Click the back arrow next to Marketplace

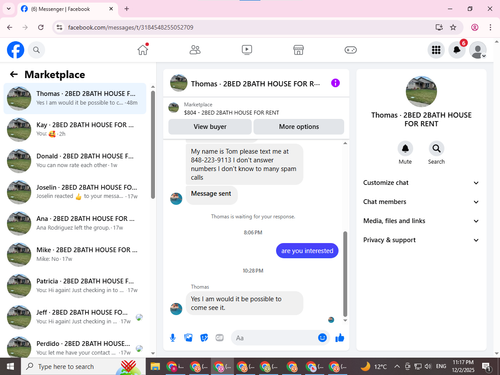pos(14,74)
